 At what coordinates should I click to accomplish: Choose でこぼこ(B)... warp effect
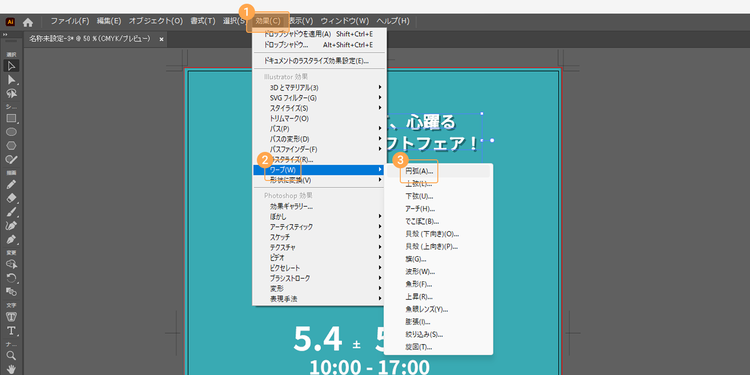438,221
